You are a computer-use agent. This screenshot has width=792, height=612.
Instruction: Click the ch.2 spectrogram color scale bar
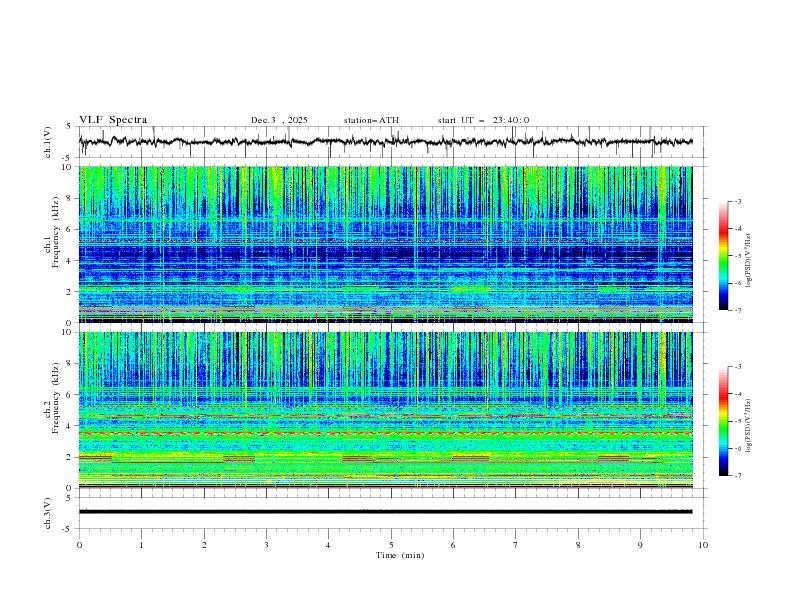click(723, 421)
